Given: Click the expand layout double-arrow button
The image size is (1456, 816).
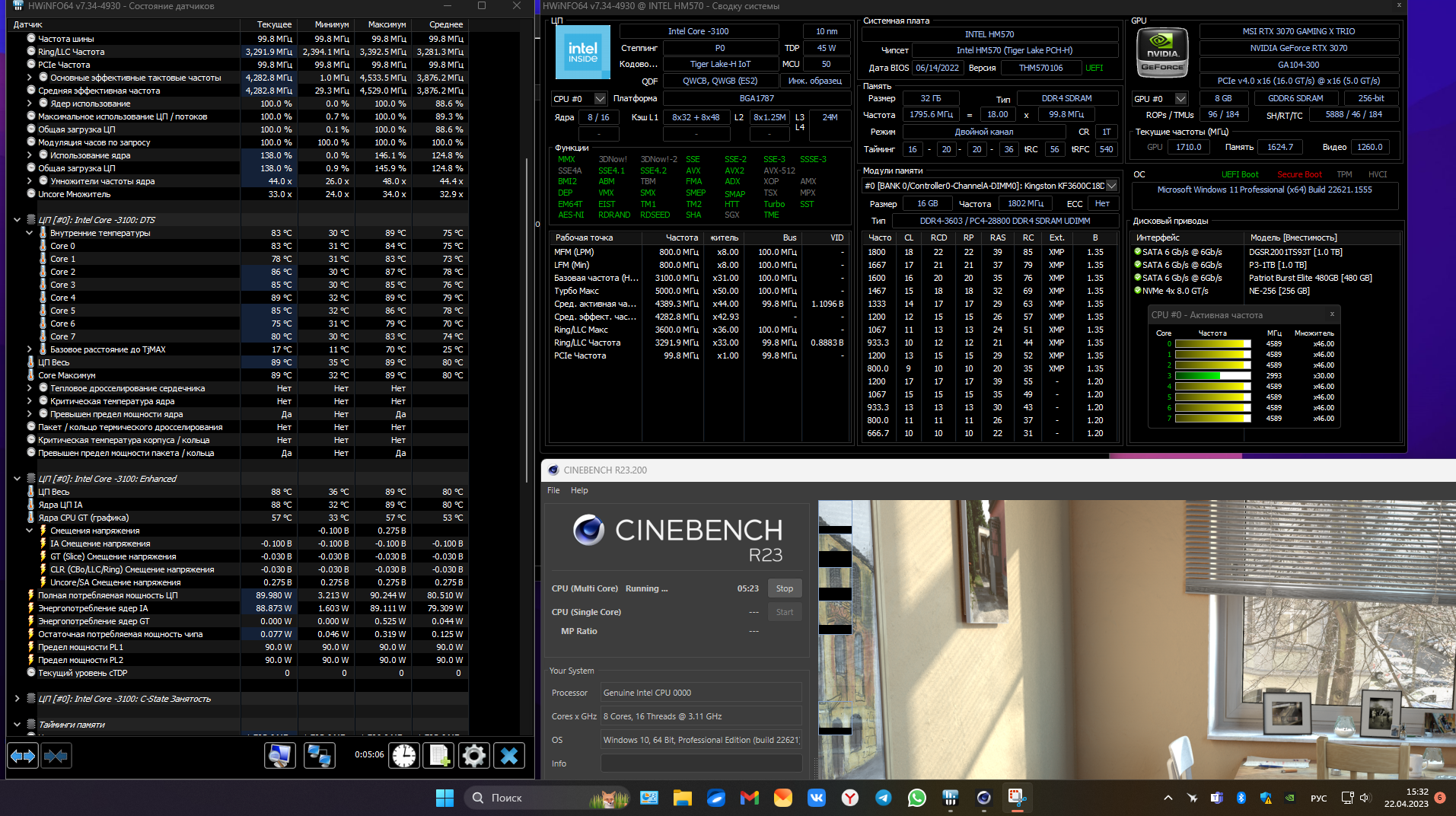Looking at the screenshot, I should click(23, 756).
